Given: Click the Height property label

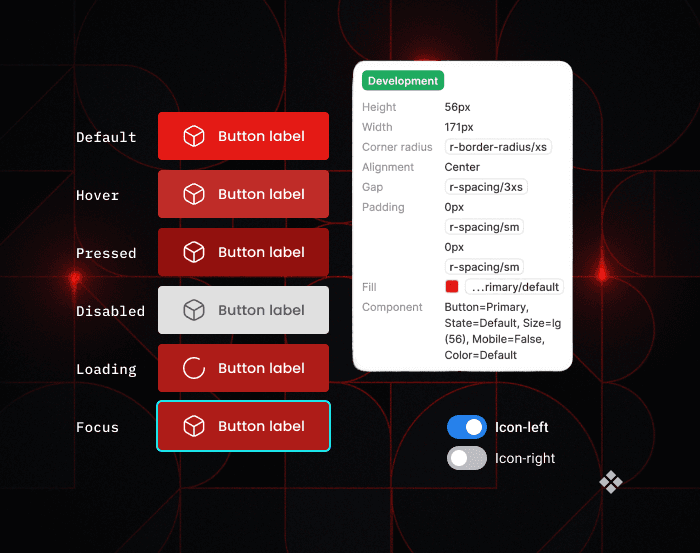Looking at the screenshot, I should [379, 107].
